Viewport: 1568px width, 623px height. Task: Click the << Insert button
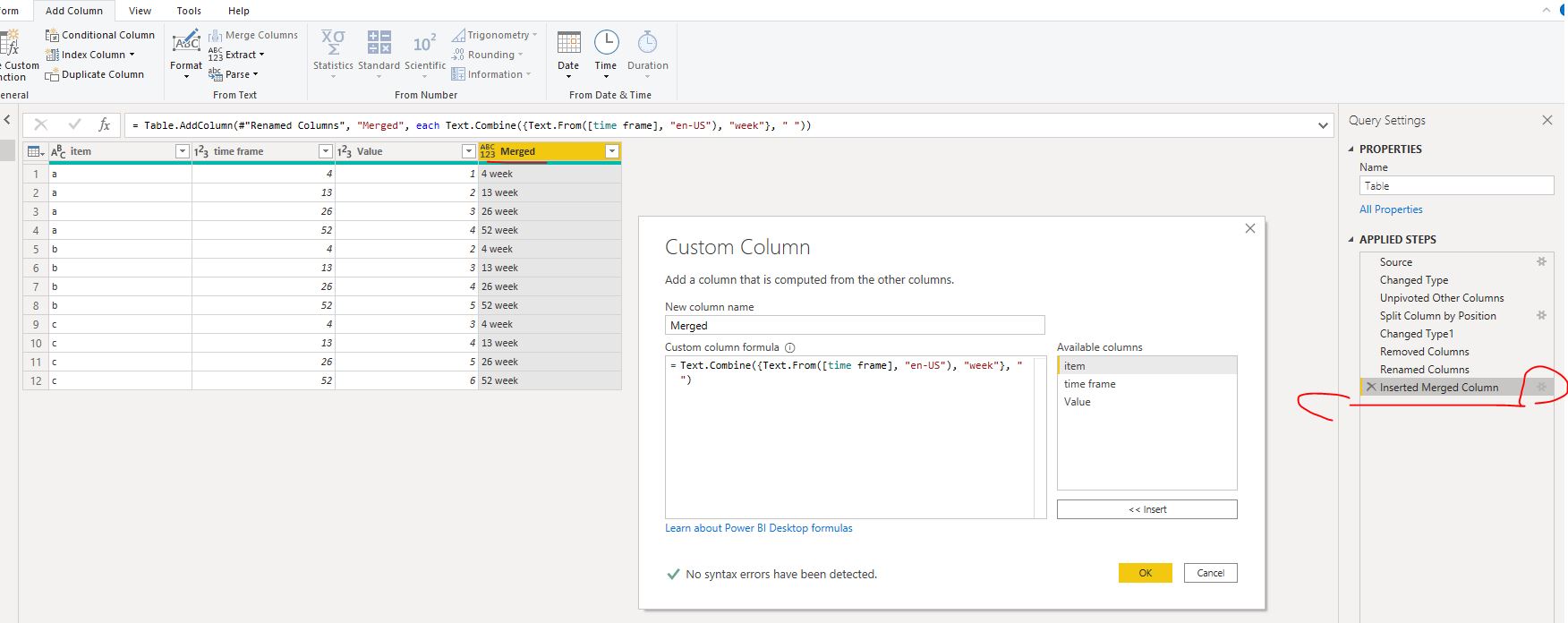click(1146, 509)
